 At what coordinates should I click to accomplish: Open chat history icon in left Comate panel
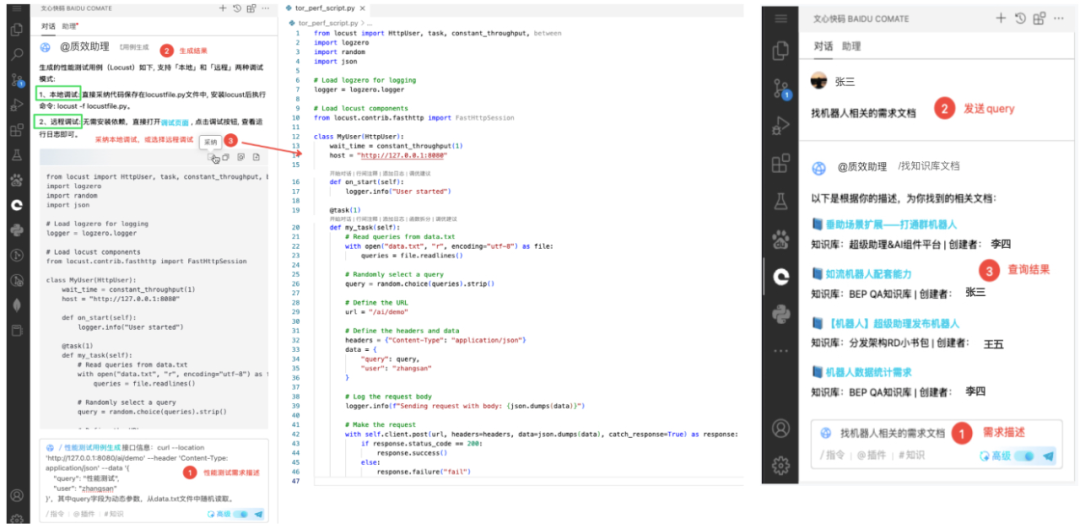point(237,8)
